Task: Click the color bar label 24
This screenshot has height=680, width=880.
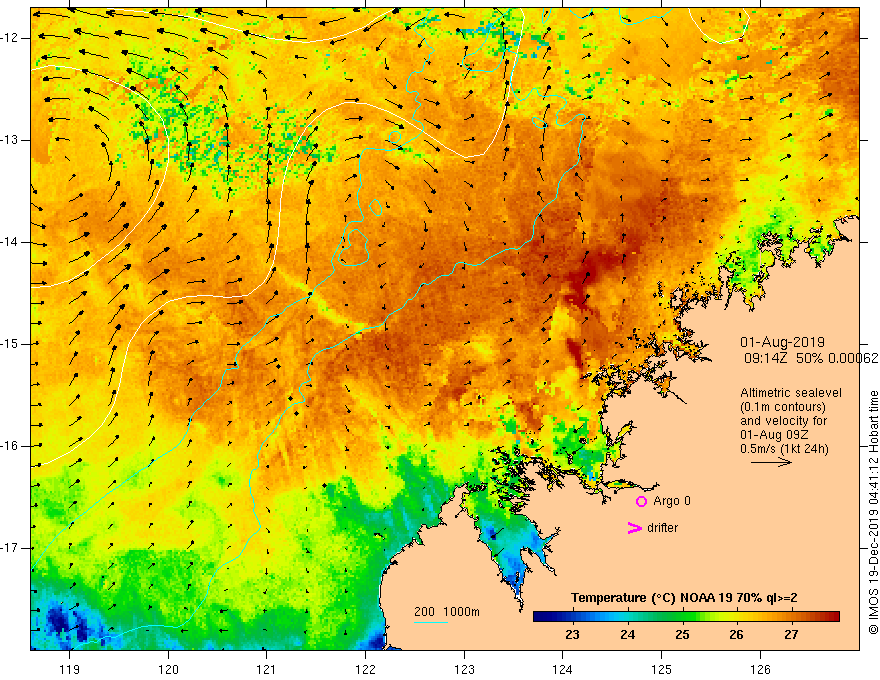Action: [627, 635]
